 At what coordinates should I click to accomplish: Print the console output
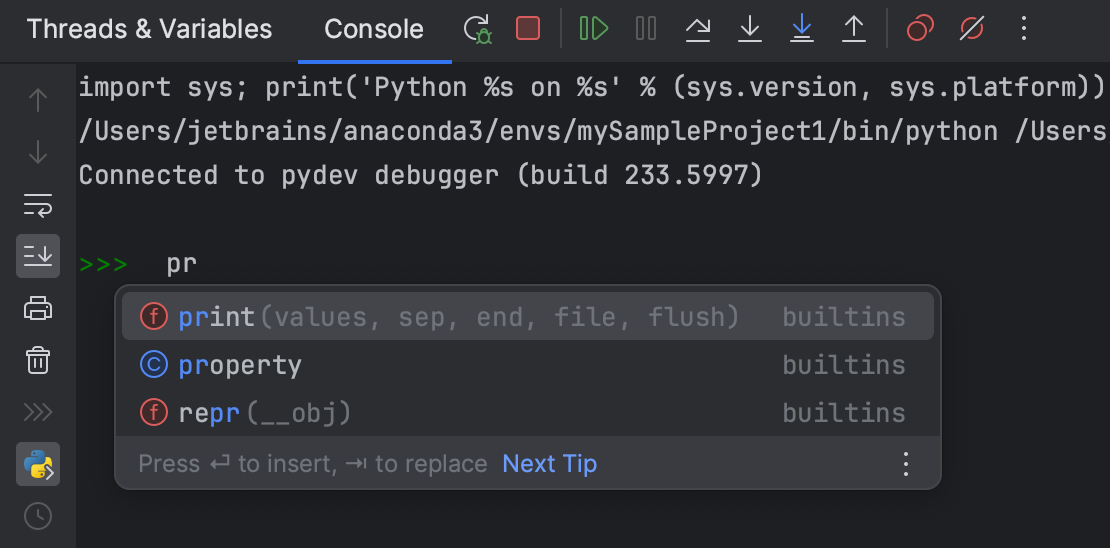38,308
